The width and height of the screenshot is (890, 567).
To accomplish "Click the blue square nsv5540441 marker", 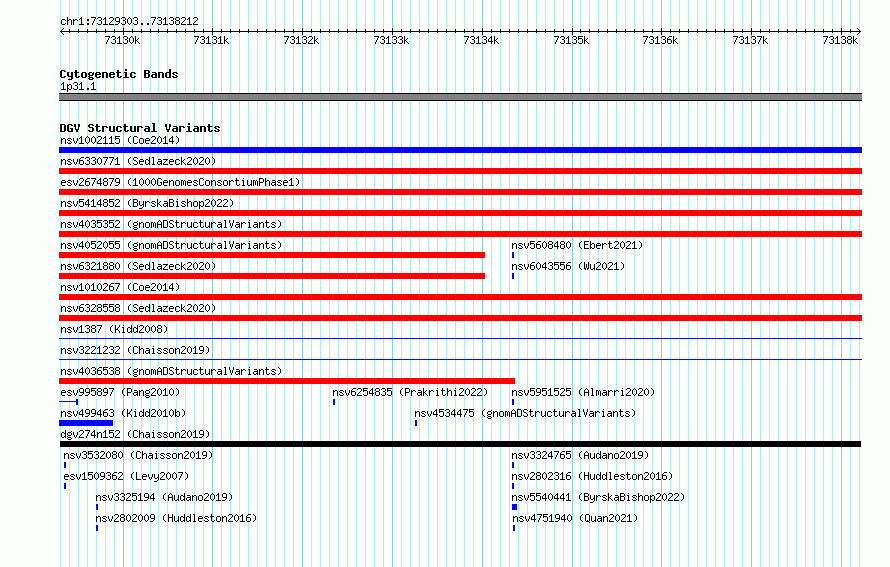I will [515, 507].
